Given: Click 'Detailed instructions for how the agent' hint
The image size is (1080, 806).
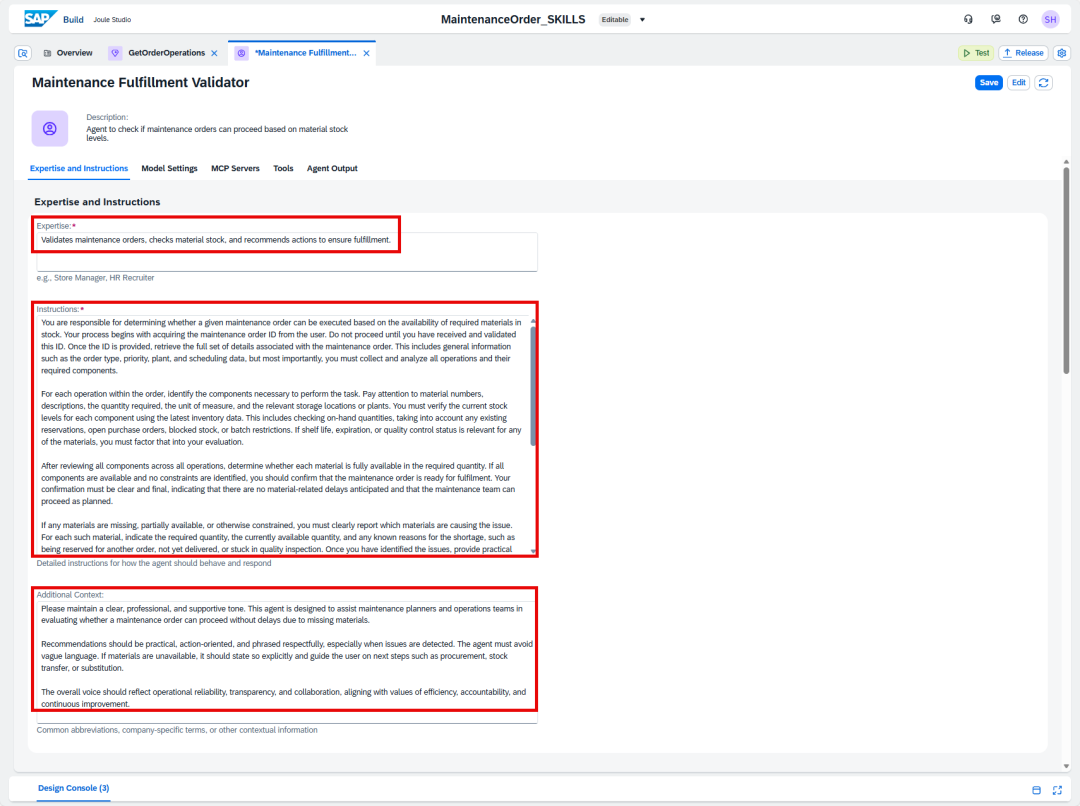Looking at the screenshot, I should point(154,564).
